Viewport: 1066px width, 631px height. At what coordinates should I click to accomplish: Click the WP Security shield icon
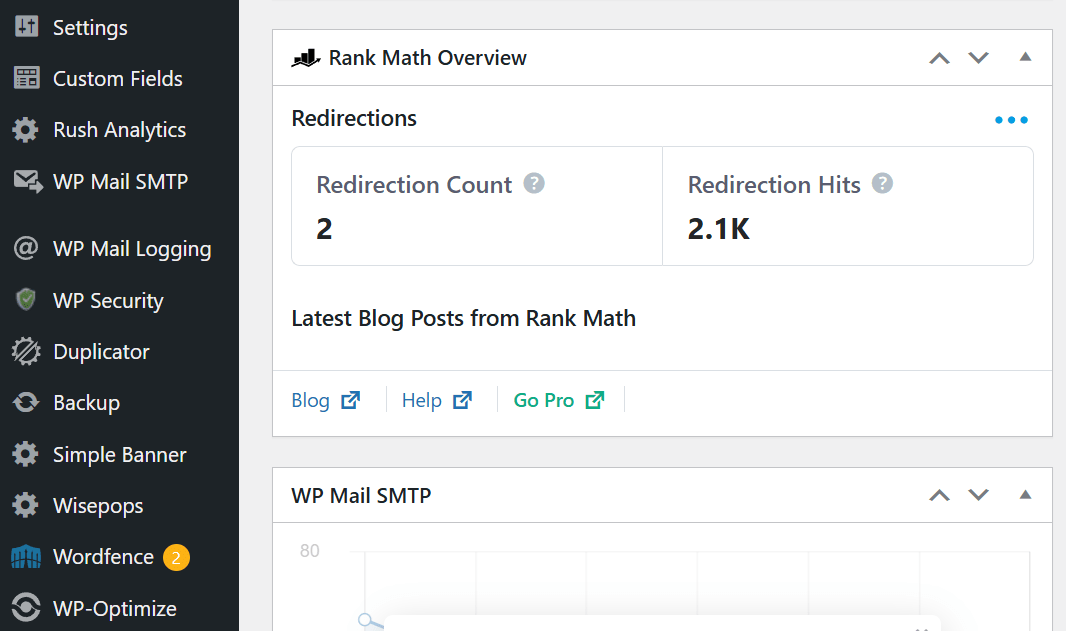tap(26, 299)
